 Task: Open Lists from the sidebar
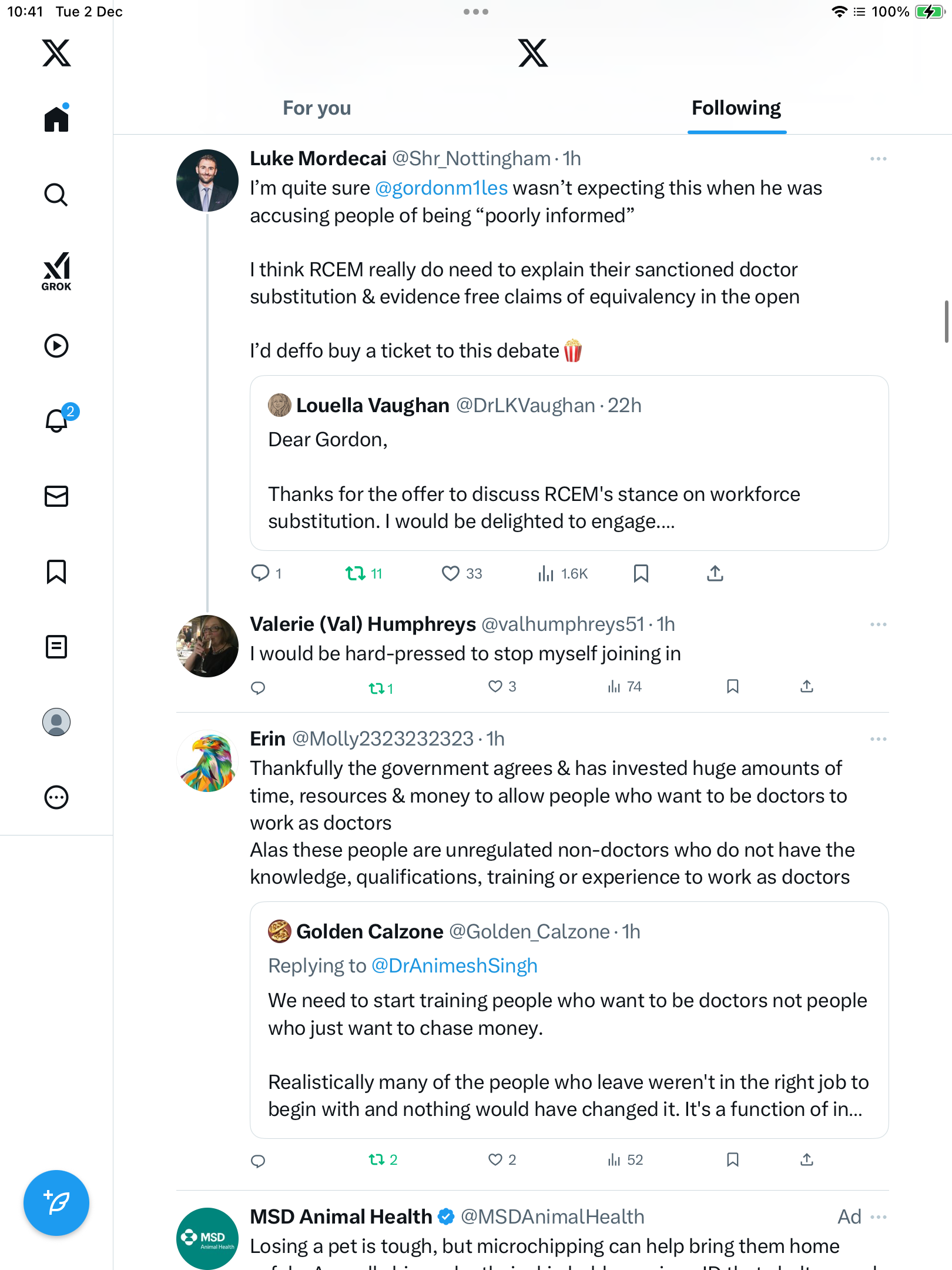click(56, 647)
